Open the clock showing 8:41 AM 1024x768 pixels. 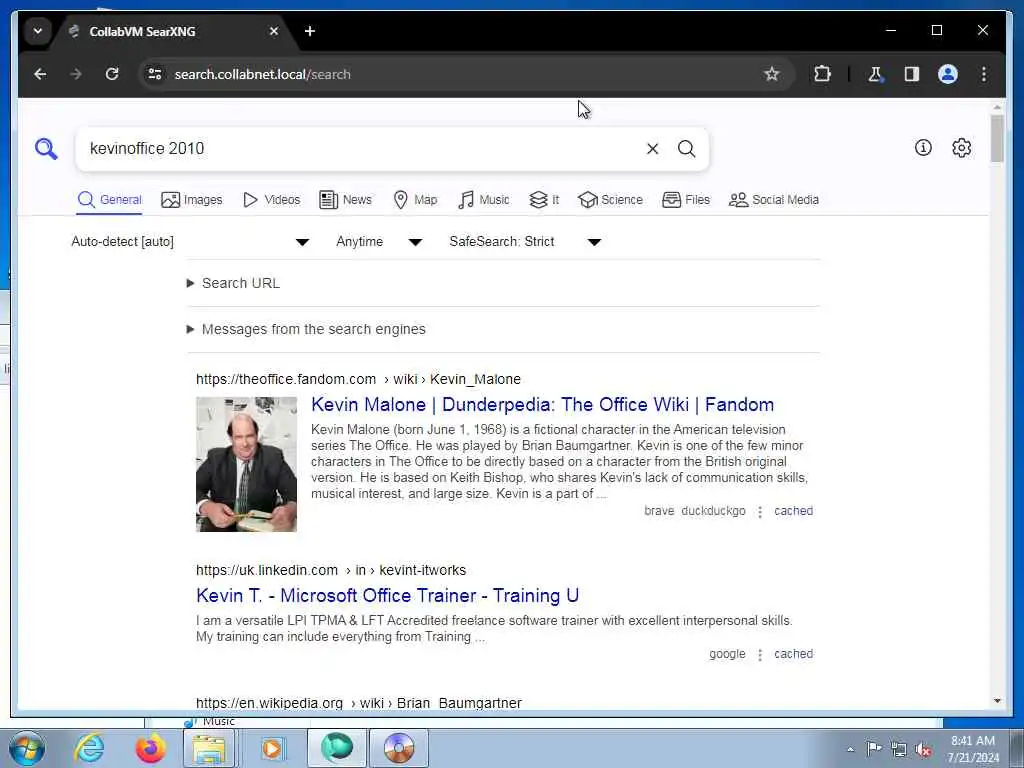click(973, 749)
